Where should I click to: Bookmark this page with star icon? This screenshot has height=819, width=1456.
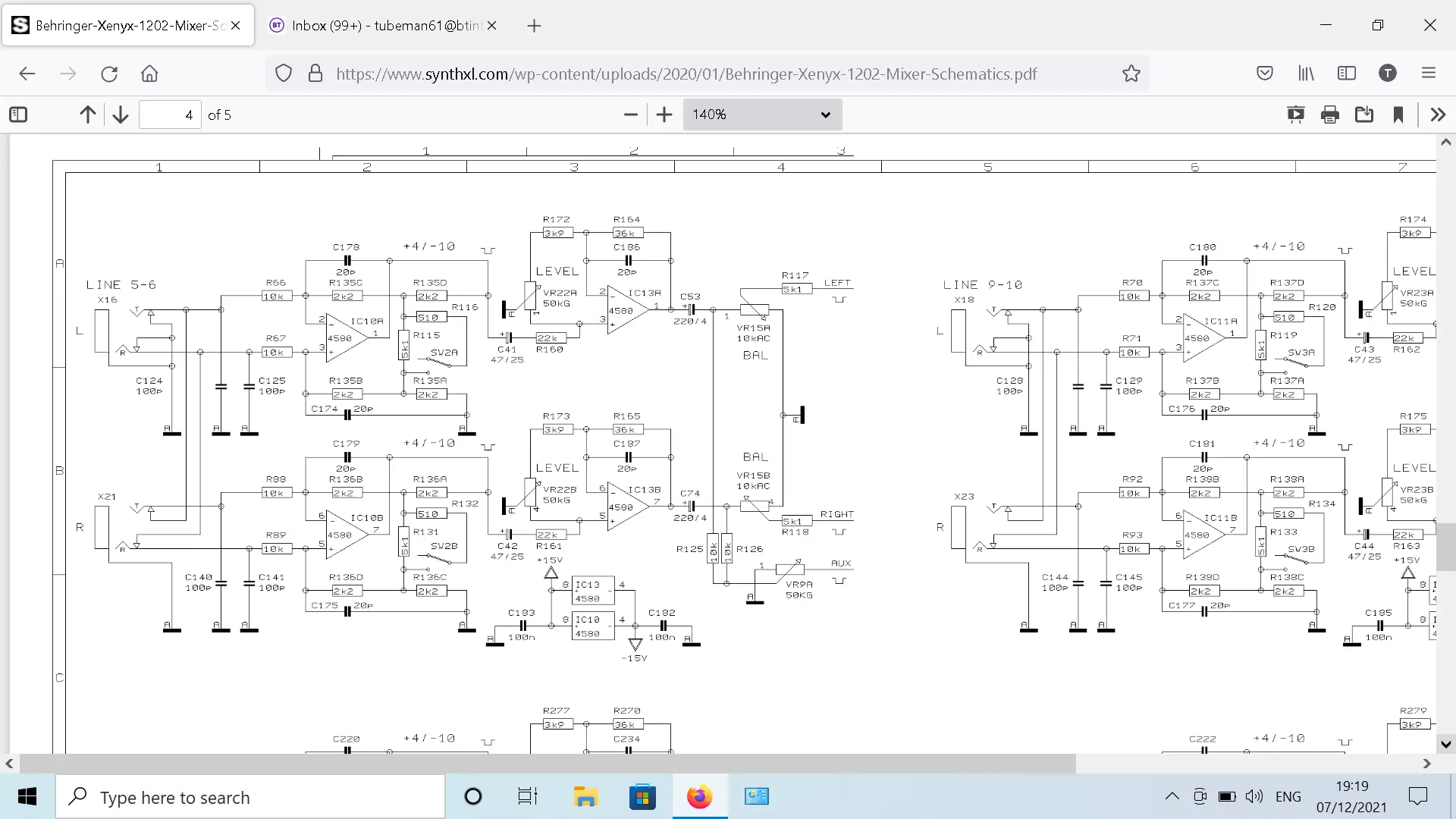point(1131,74)
